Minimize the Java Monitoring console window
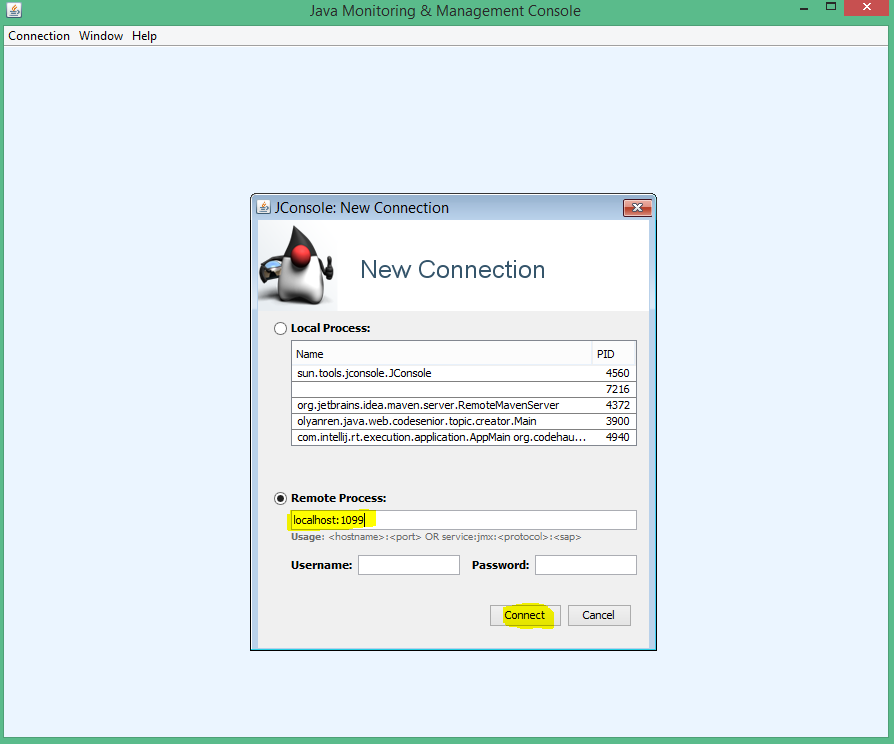The image size is (894, 744). point(804,9)
